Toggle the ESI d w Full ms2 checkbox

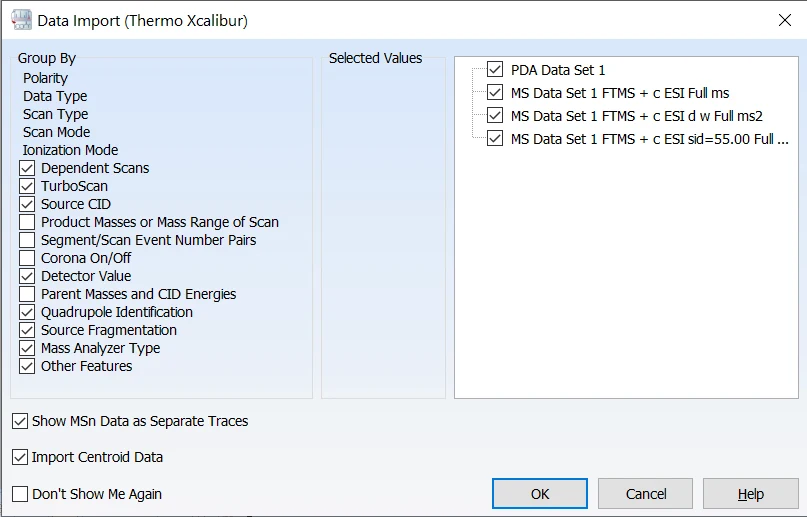pos(495,116)
